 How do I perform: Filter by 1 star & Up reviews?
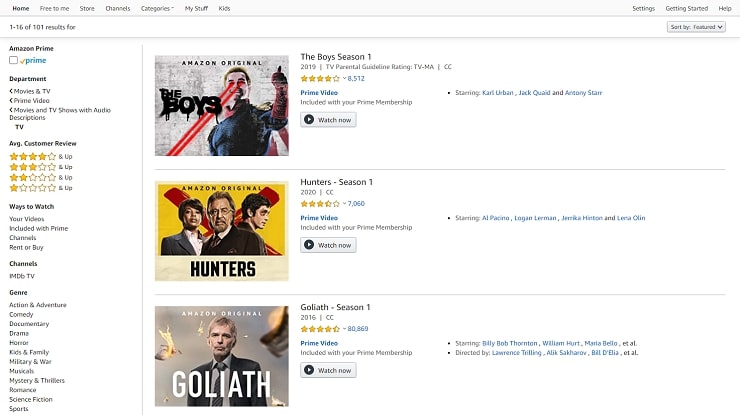(x=41, y=188)
